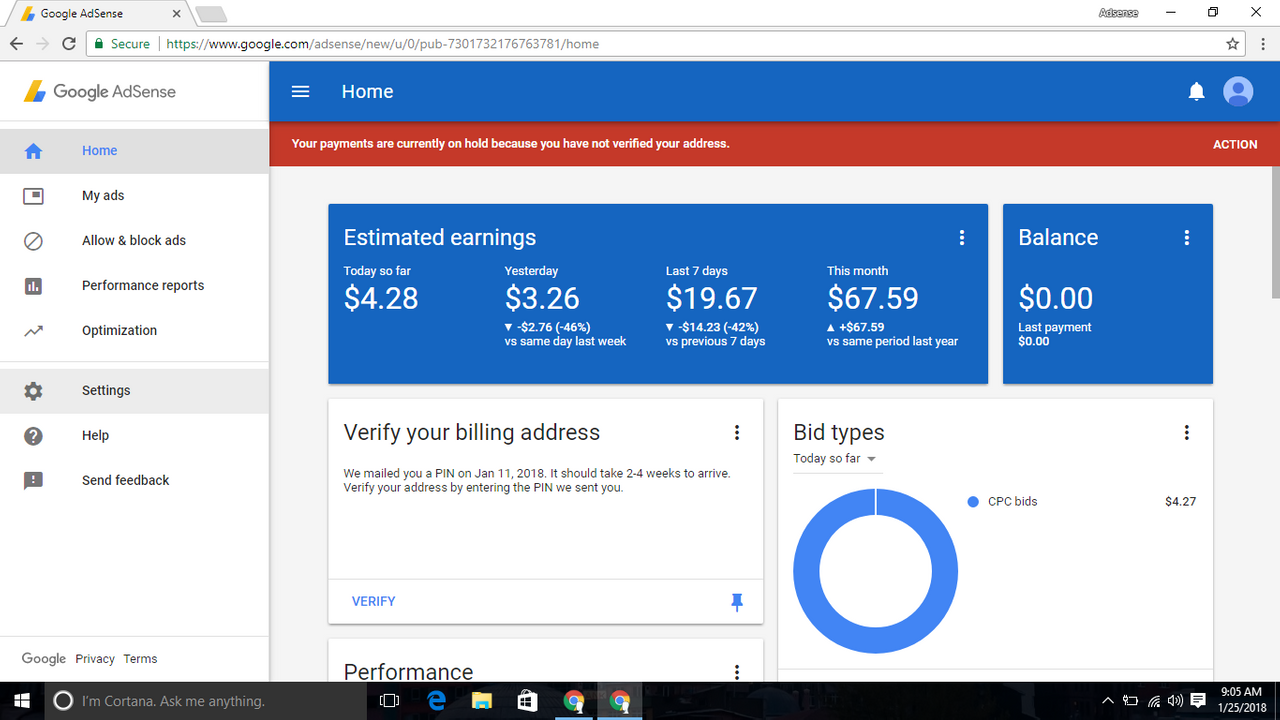Click ACTION on the red alert bar

pyautogui.click(x=1235, y=144)
